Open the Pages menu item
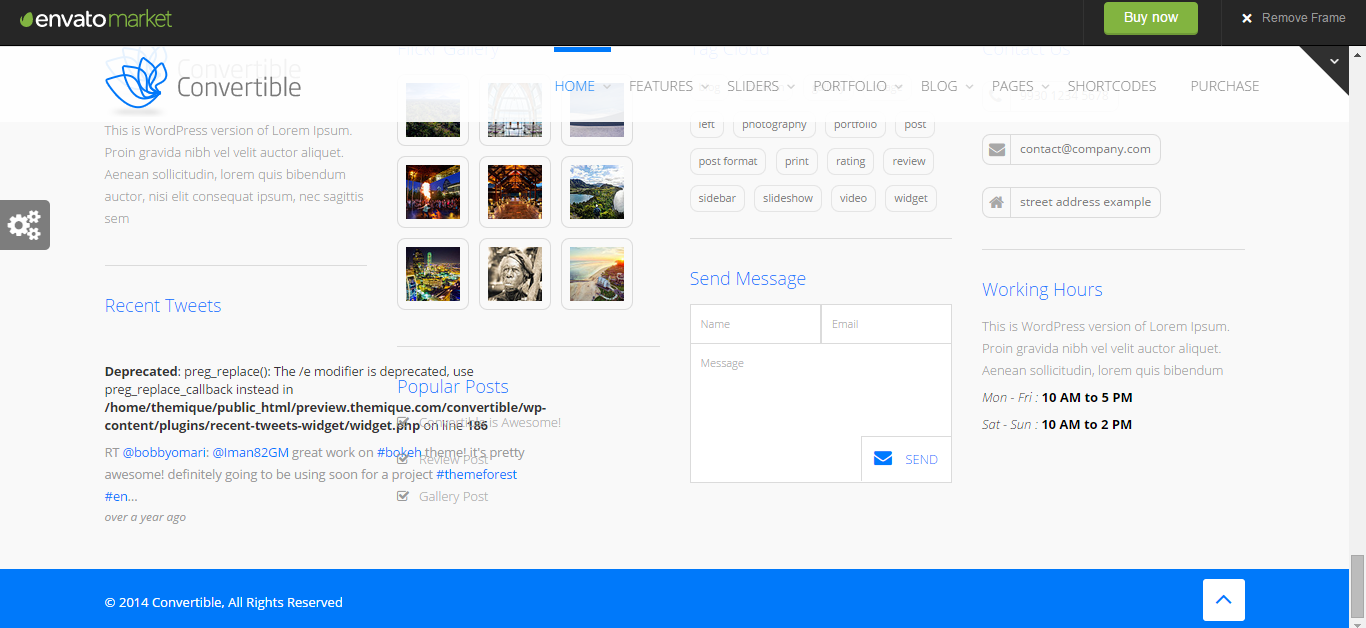Image resolution: width=1366 pixels, height=628 pixels. click(1013, 86)
